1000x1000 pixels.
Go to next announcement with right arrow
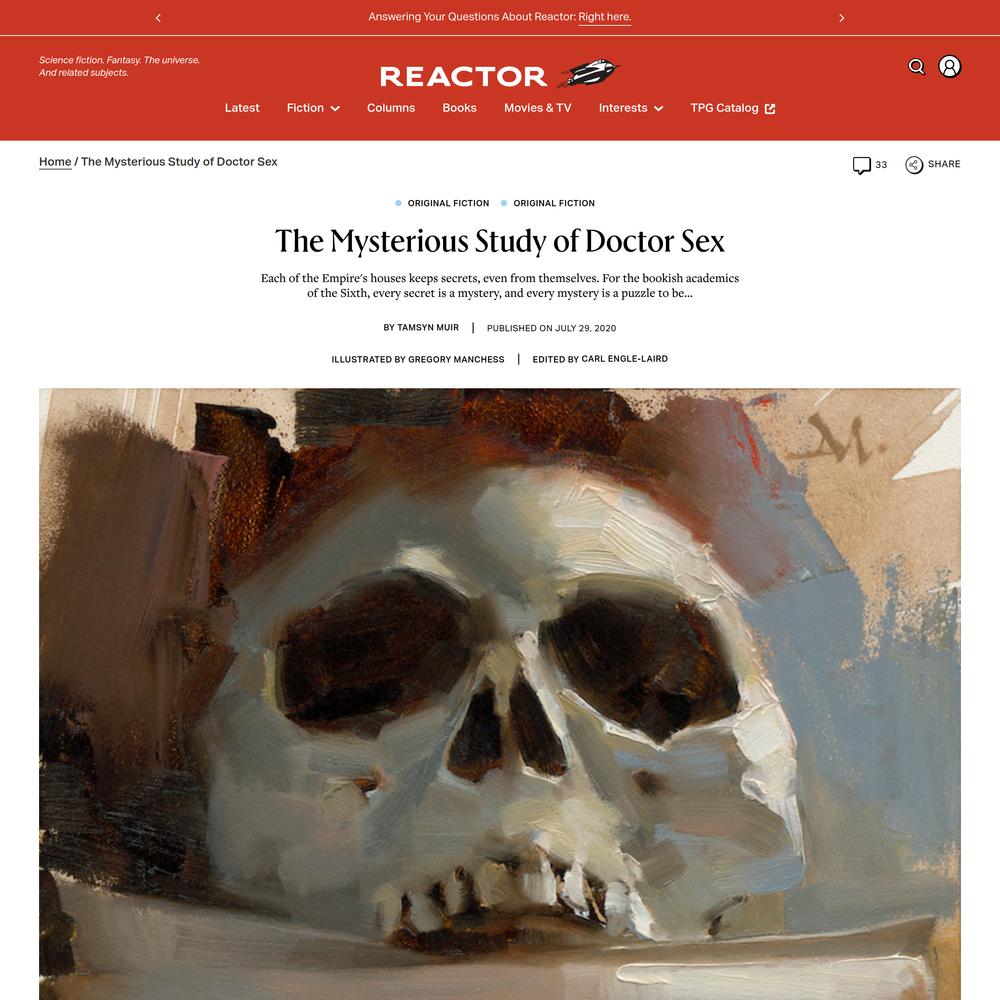(841, 18)
